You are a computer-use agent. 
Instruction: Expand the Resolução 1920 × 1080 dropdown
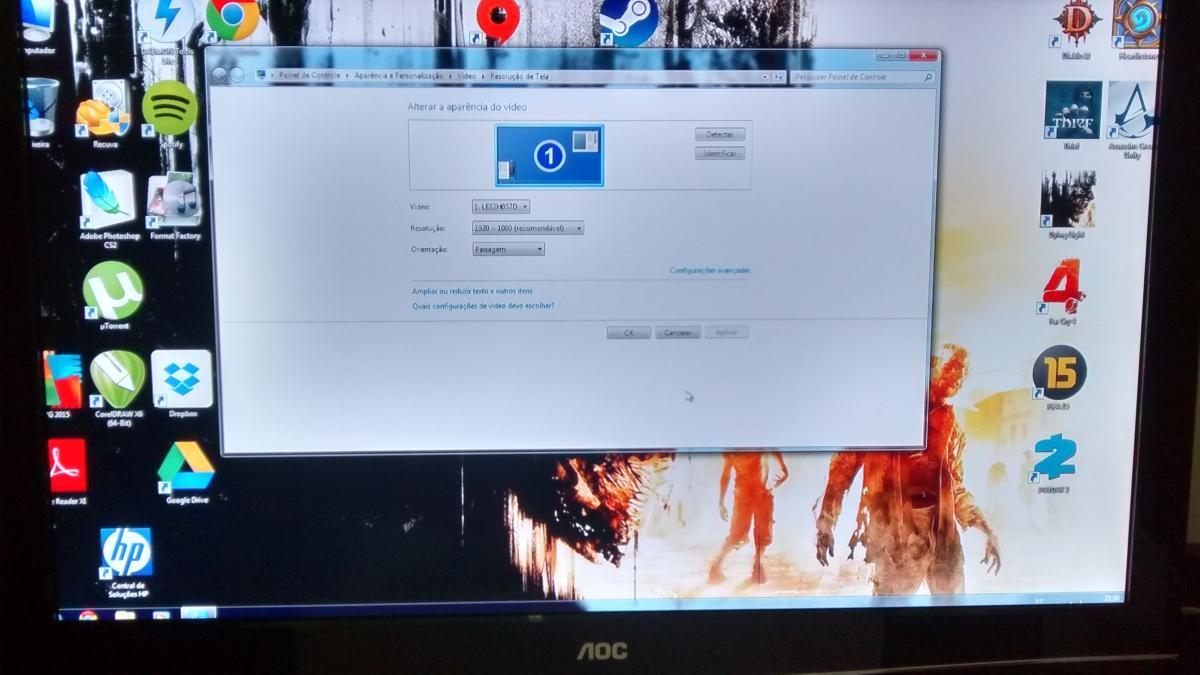click(528, 228)
